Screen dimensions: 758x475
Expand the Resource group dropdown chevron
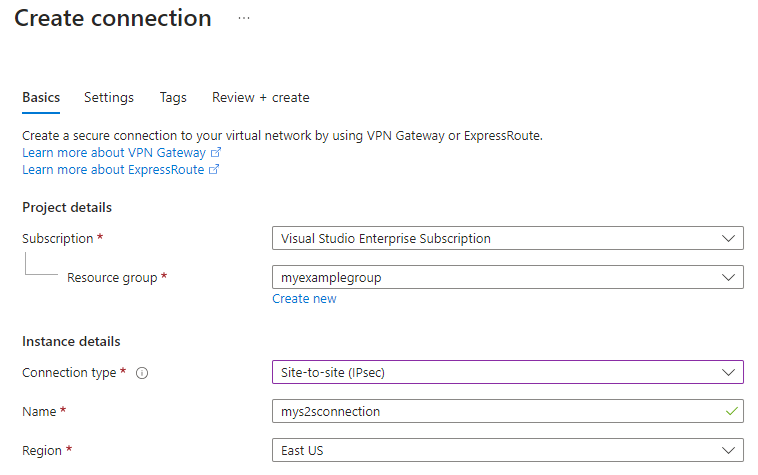tap(727, 277)
